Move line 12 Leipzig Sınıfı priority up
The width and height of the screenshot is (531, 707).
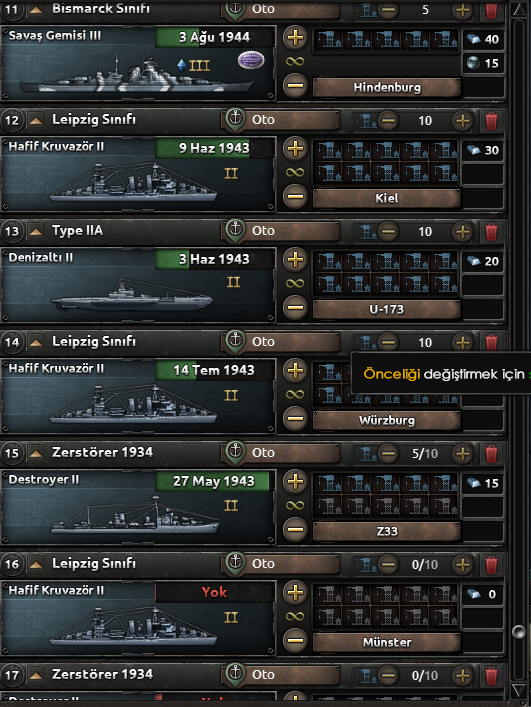click(x=36, y=120)
